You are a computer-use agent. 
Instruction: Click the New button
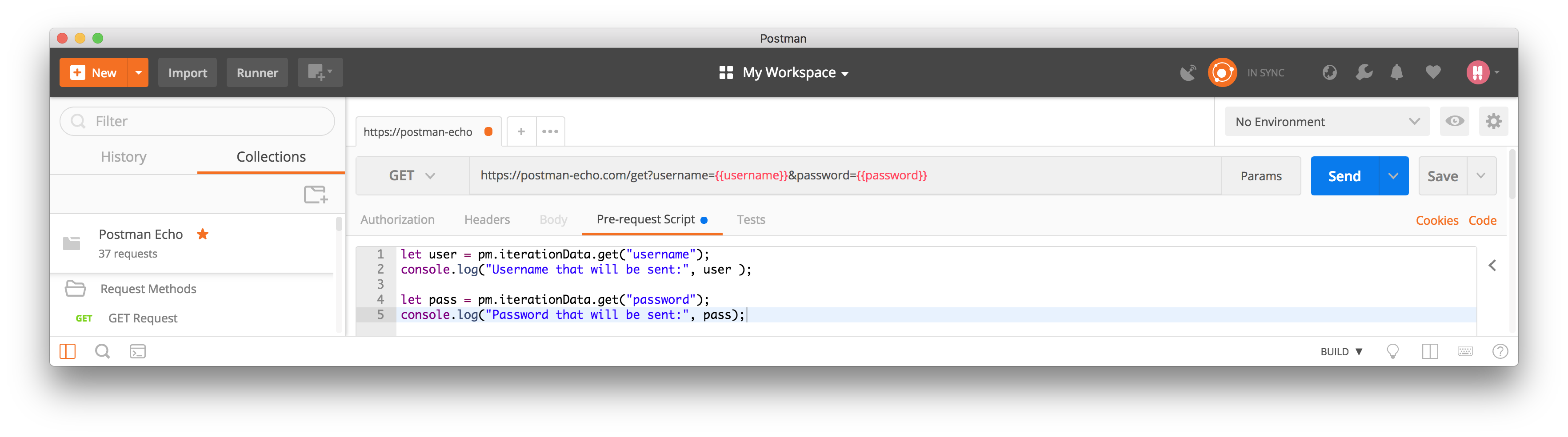(93, 72)
